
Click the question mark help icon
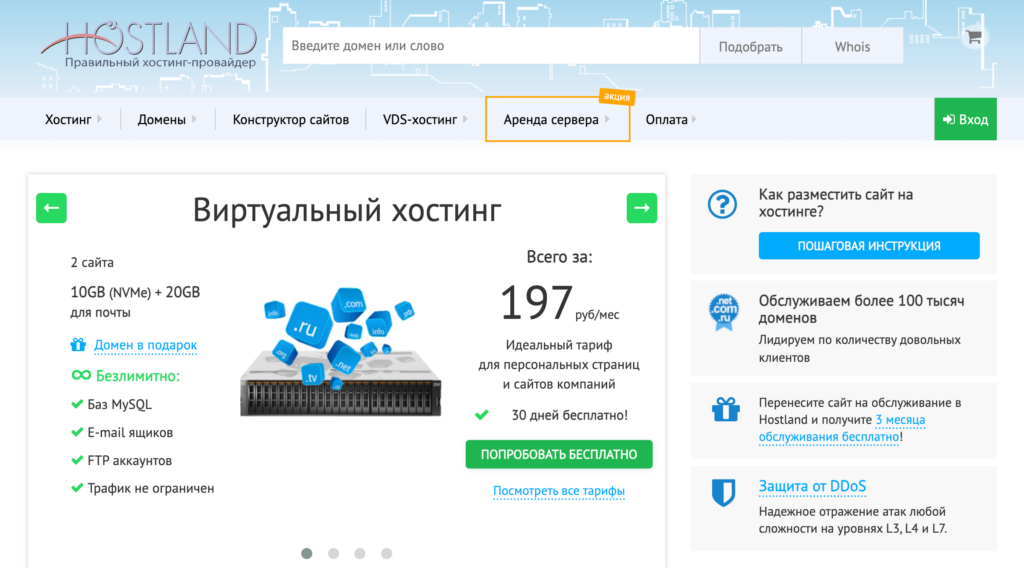(x=722, y=204)
